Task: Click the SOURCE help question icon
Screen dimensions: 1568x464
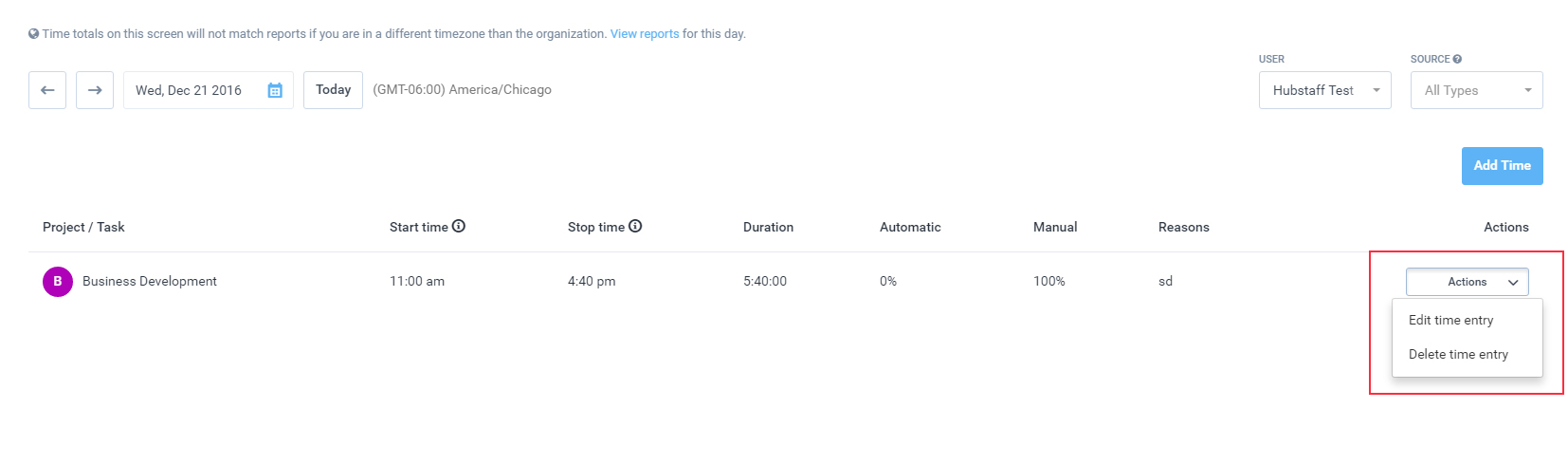Action: click(x=1457, y=59)
